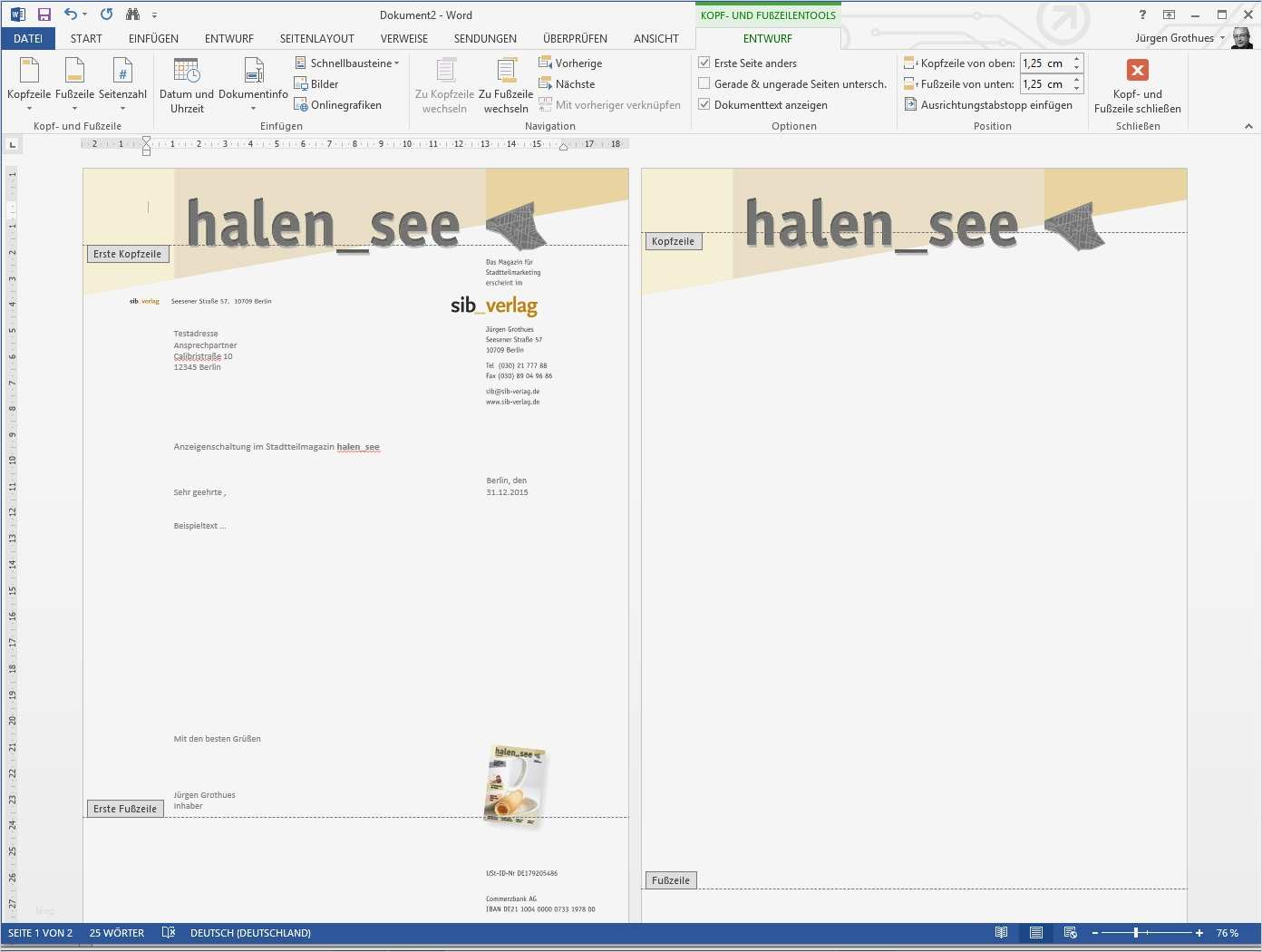The image size is (1262, 952).
Task: Switch to footer with Zu Fußzeile wechseln
Action: pyautogui.click(x=506, y=85)
